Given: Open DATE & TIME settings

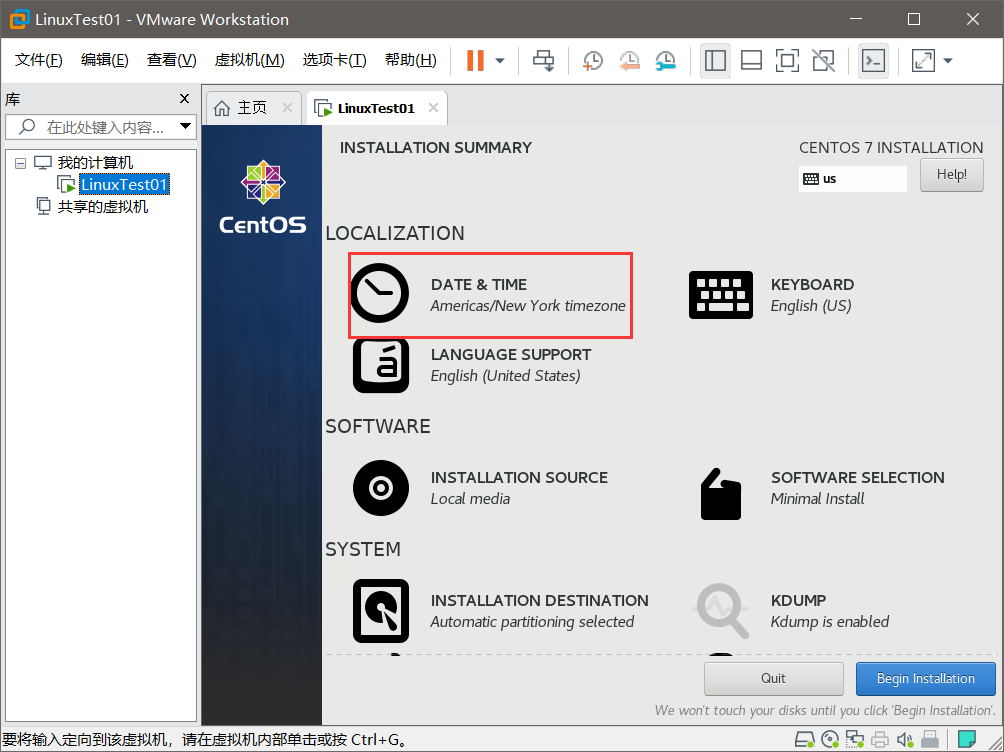Looking at the screenshot, I should click(x=490, y=295).
